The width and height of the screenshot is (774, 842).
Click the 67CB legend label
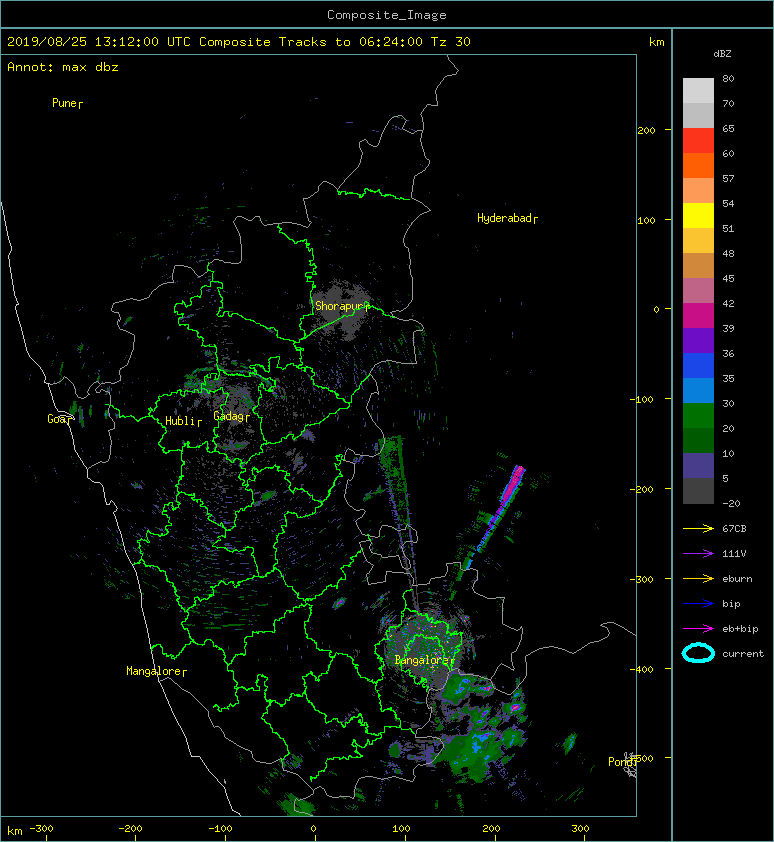pos(734,529)
